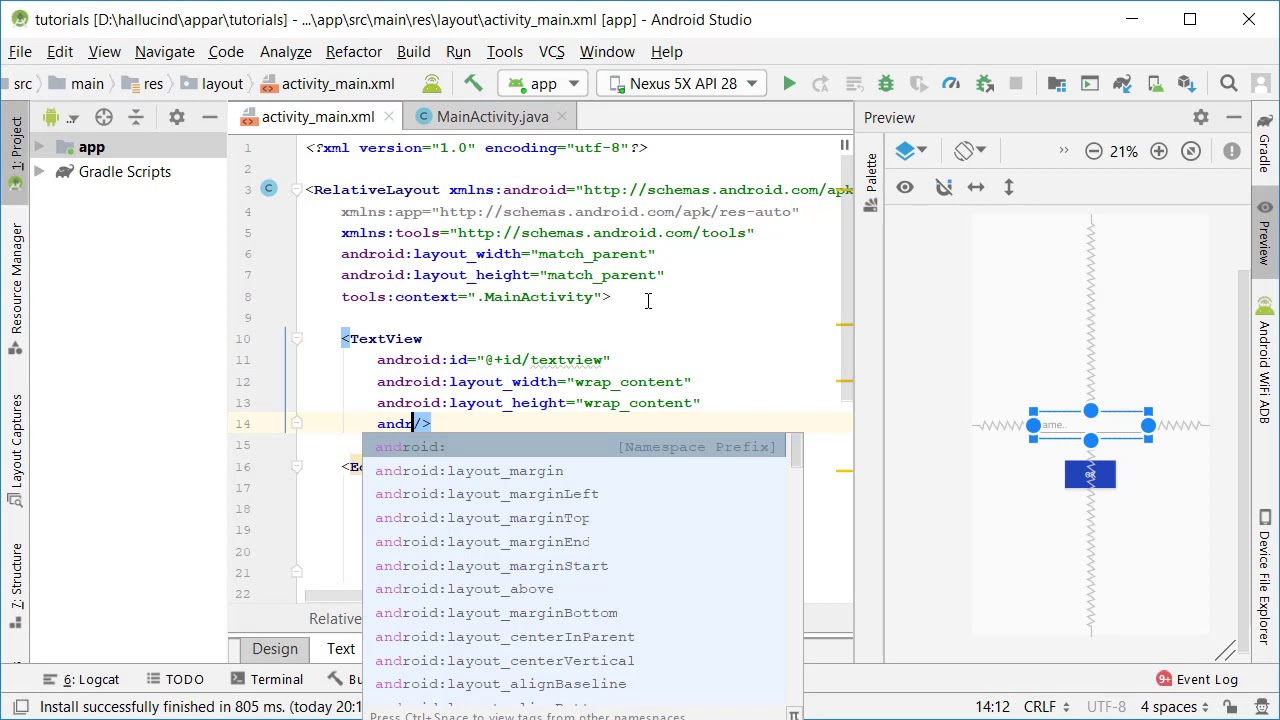Image resolution: width=1280 pixels, height=720 pixels.
Task: Click the Make Project hammer icon
Action: click(473, 84)
